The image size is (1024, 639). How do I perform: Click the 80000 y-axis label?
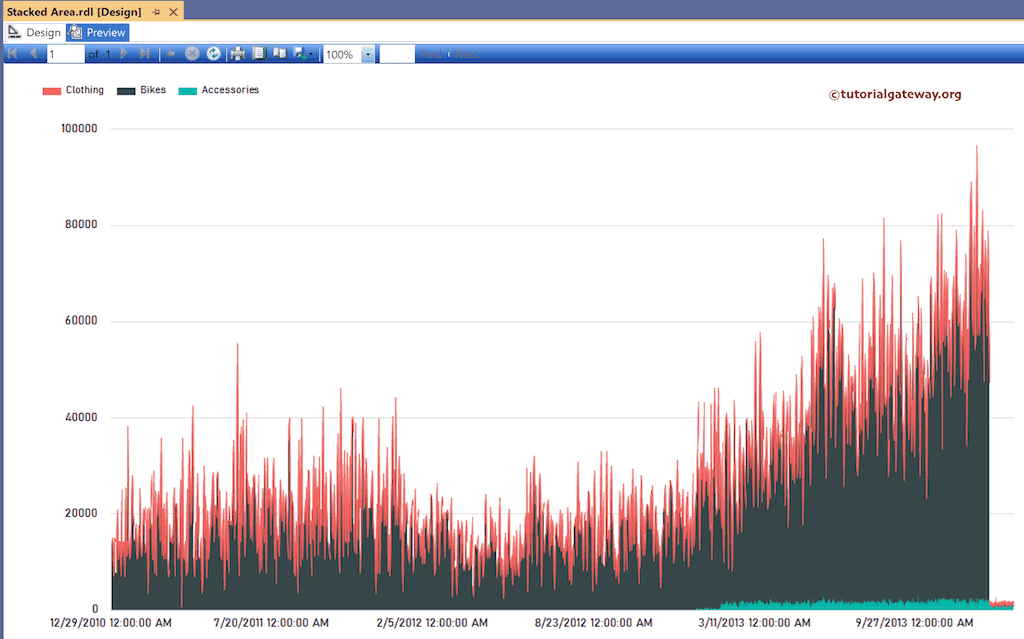pos(81,224)
